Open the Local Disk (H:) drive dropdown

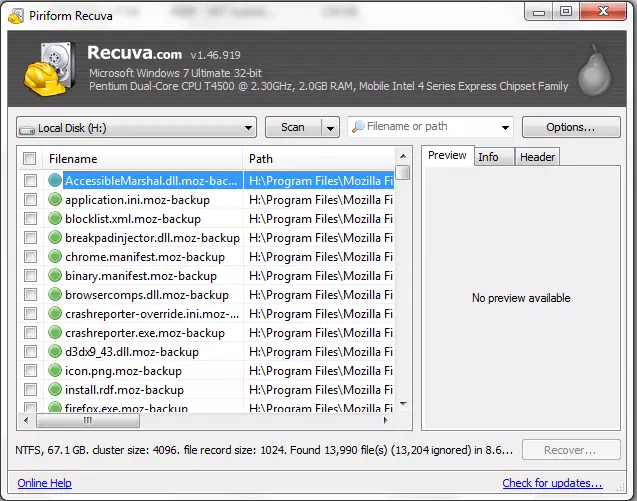point(136,128)
